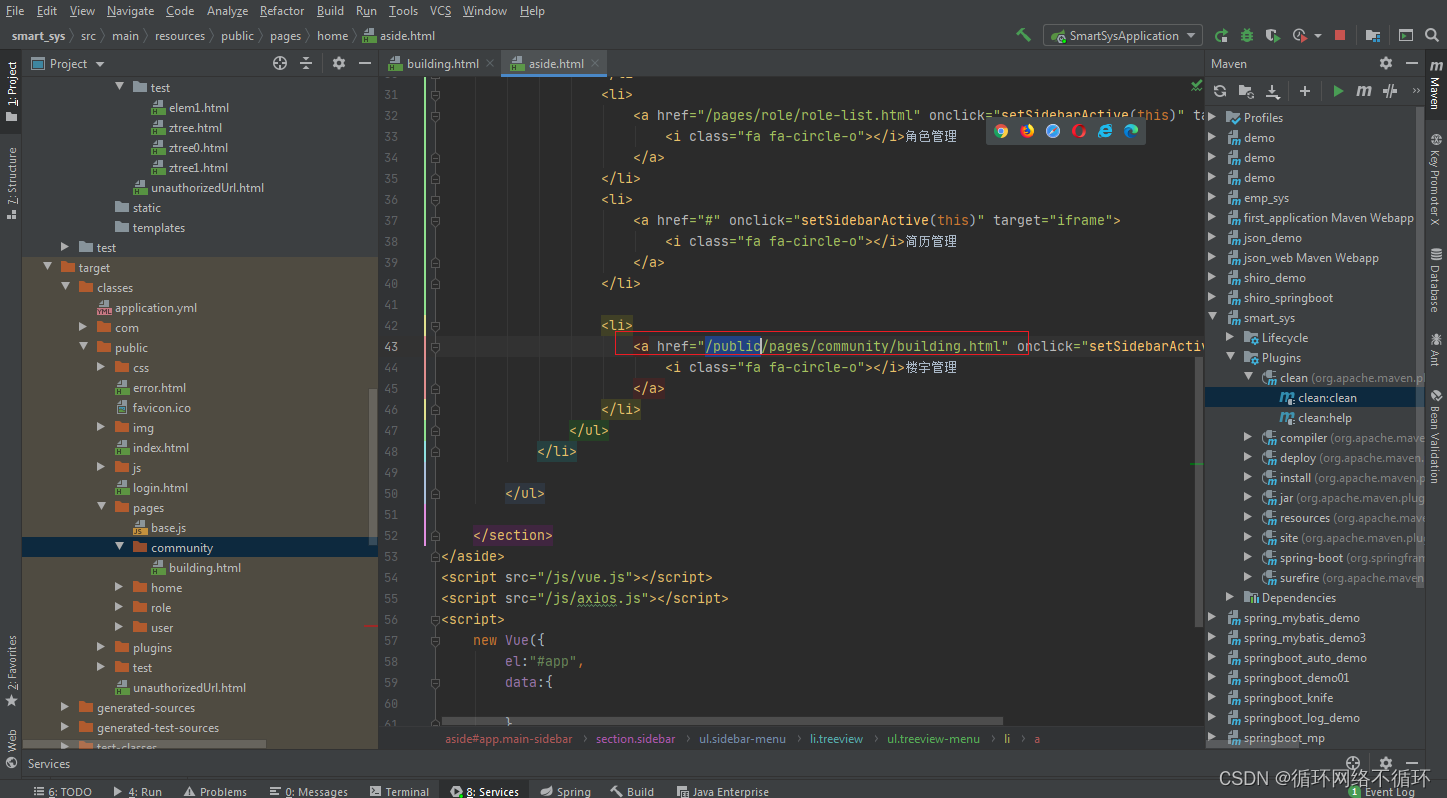Expand the Lifecycle node in Maven
1447x798 pixels.
(1230, 337)
